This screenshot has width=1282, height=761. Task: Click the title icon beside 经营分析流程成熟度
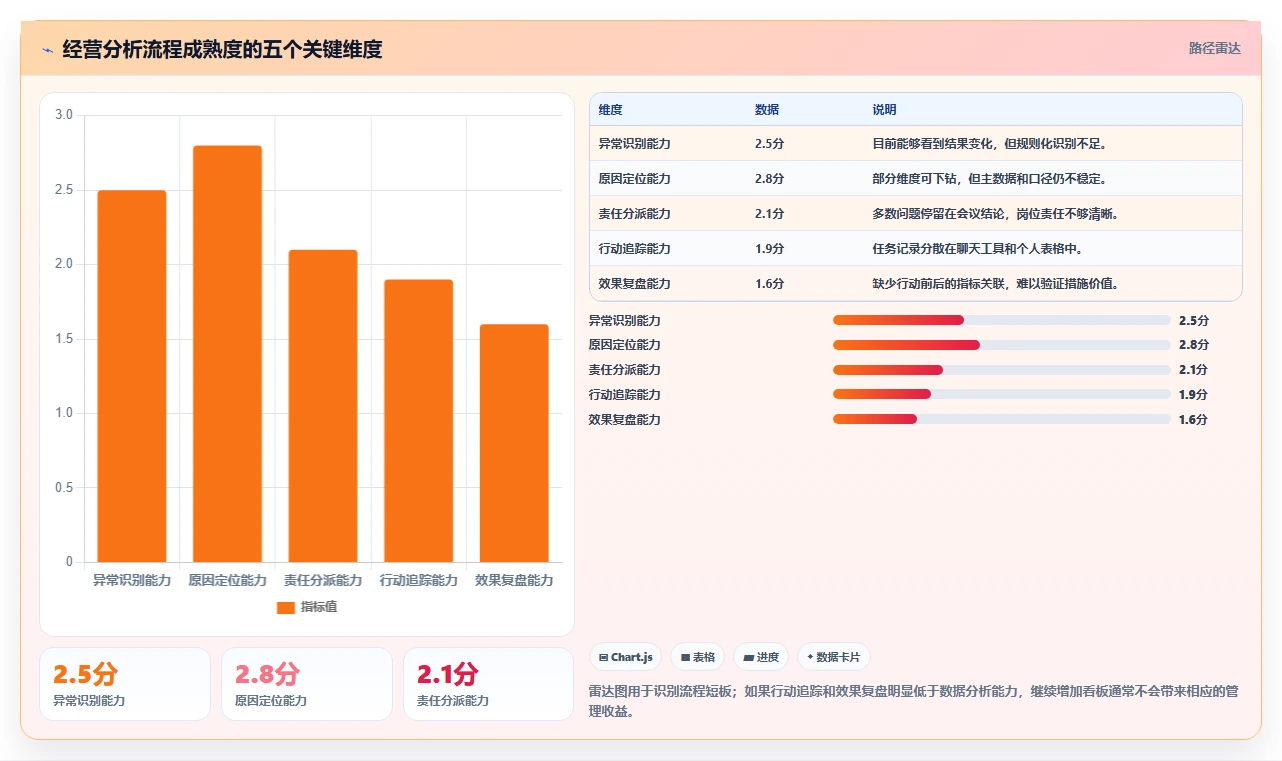pos(48,50)
